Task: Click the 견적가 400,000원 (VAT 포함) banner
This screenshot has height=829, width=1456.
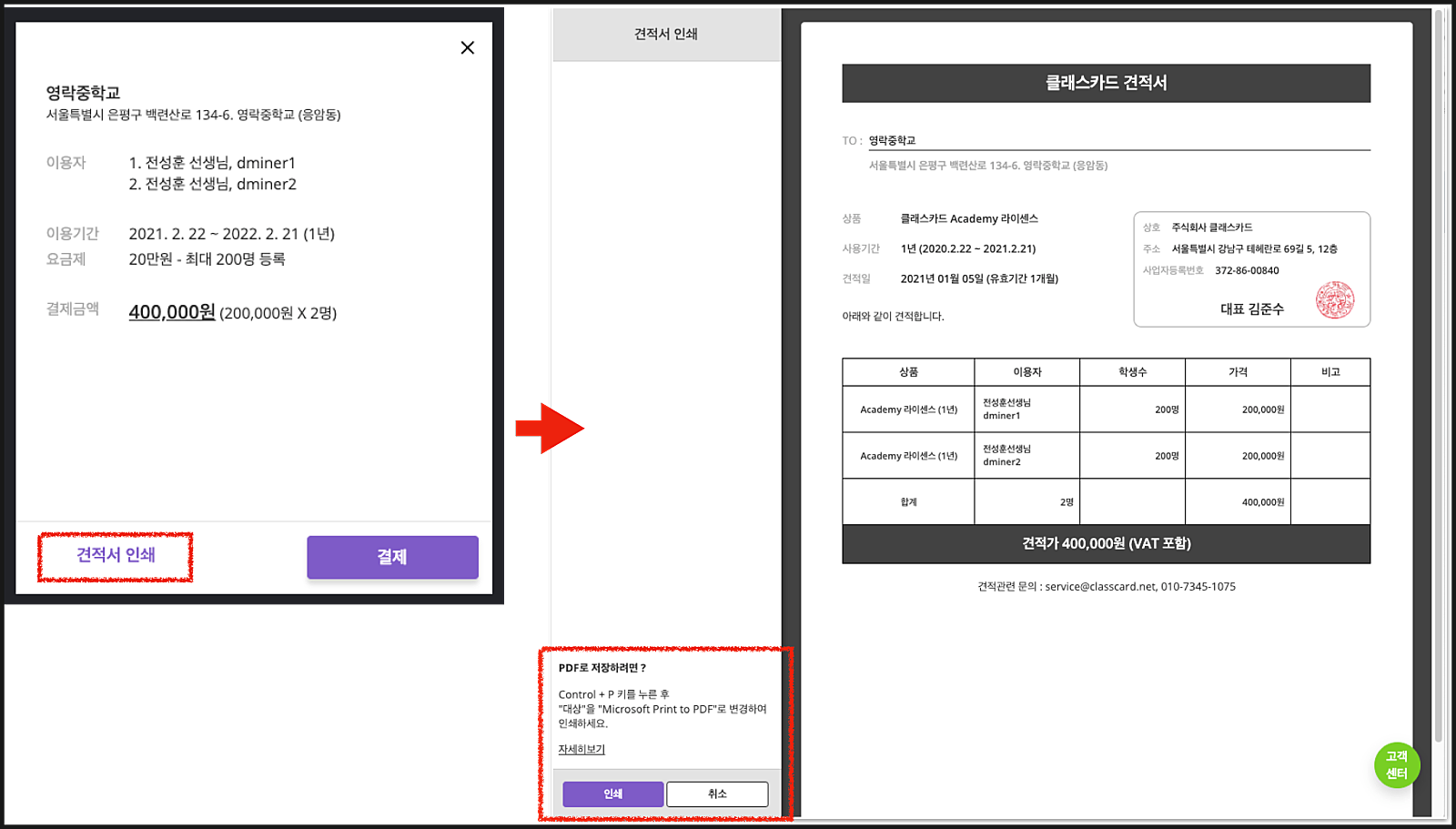Action: [1106, 543]
